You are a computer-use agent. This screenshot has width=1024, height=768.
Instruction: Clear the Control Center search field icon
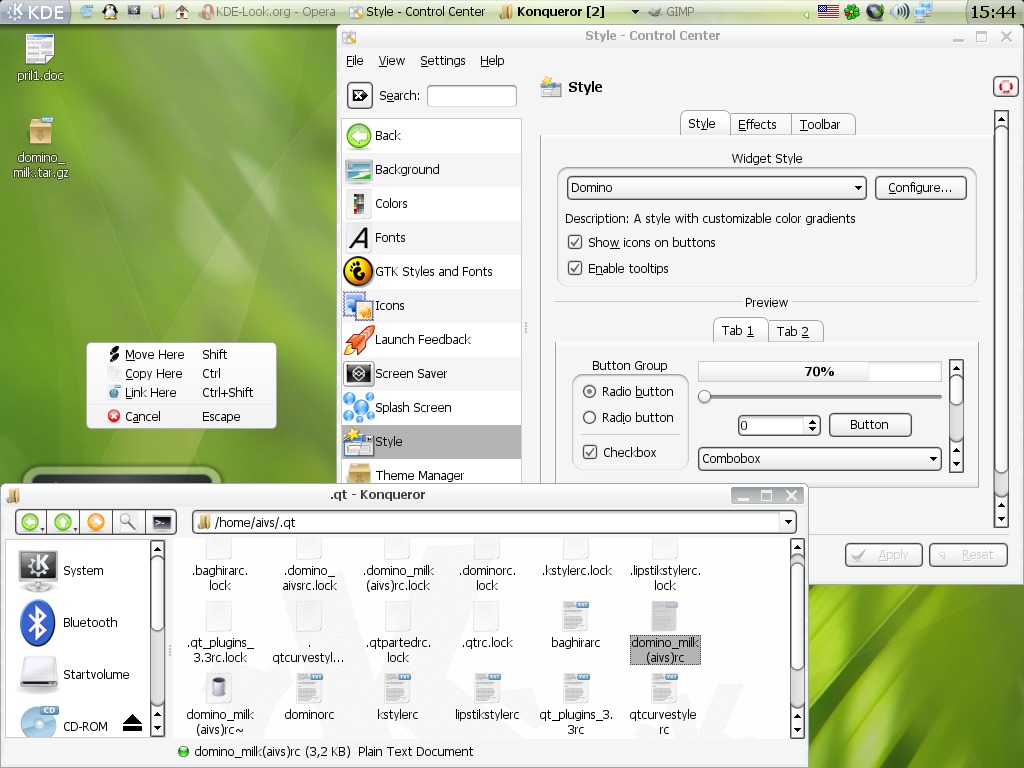coord(359,96)
